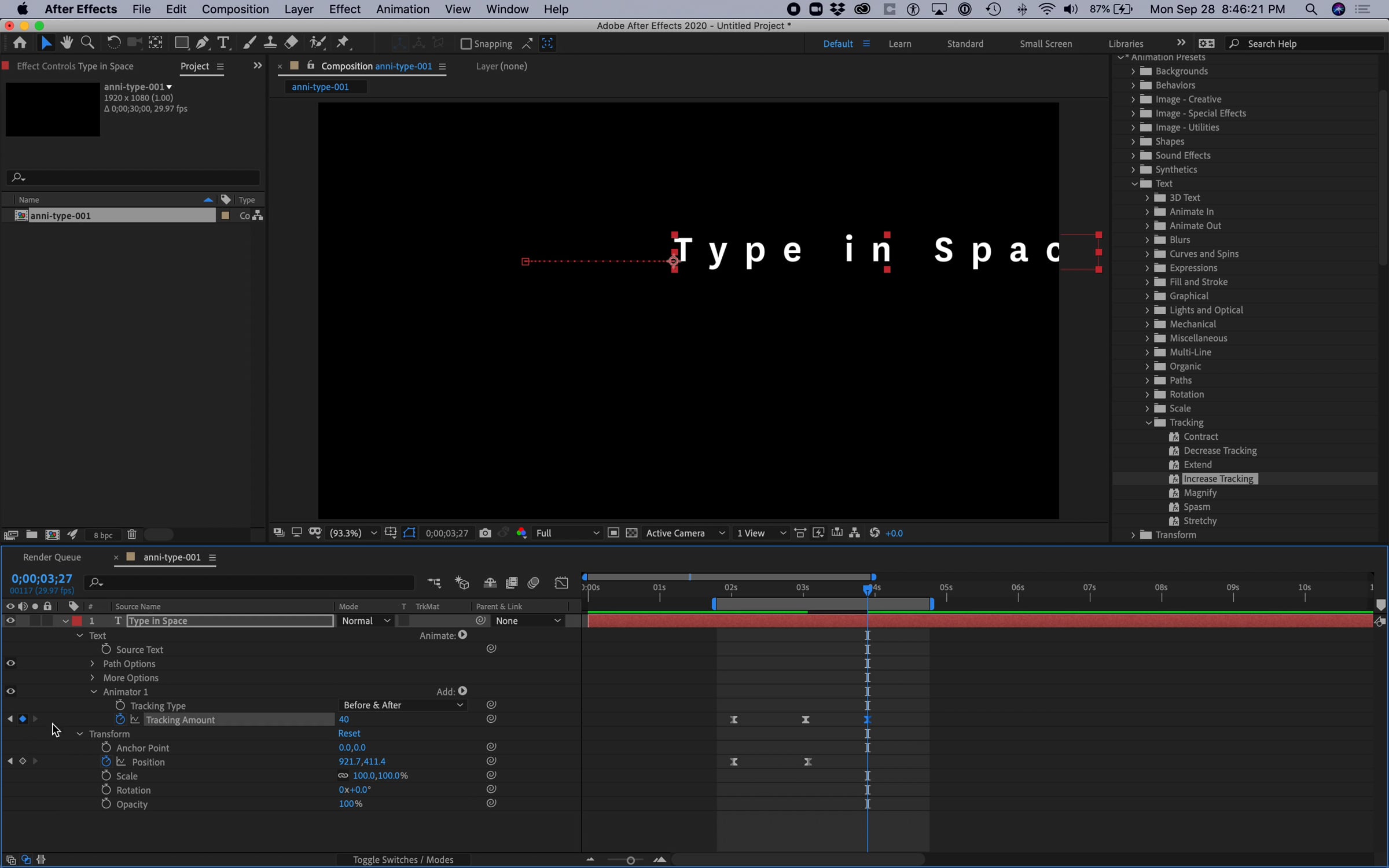Viewport: 1389px width, 868px height.
Task: Click the timeline zoom slider handle
Action: pos(630,860)
